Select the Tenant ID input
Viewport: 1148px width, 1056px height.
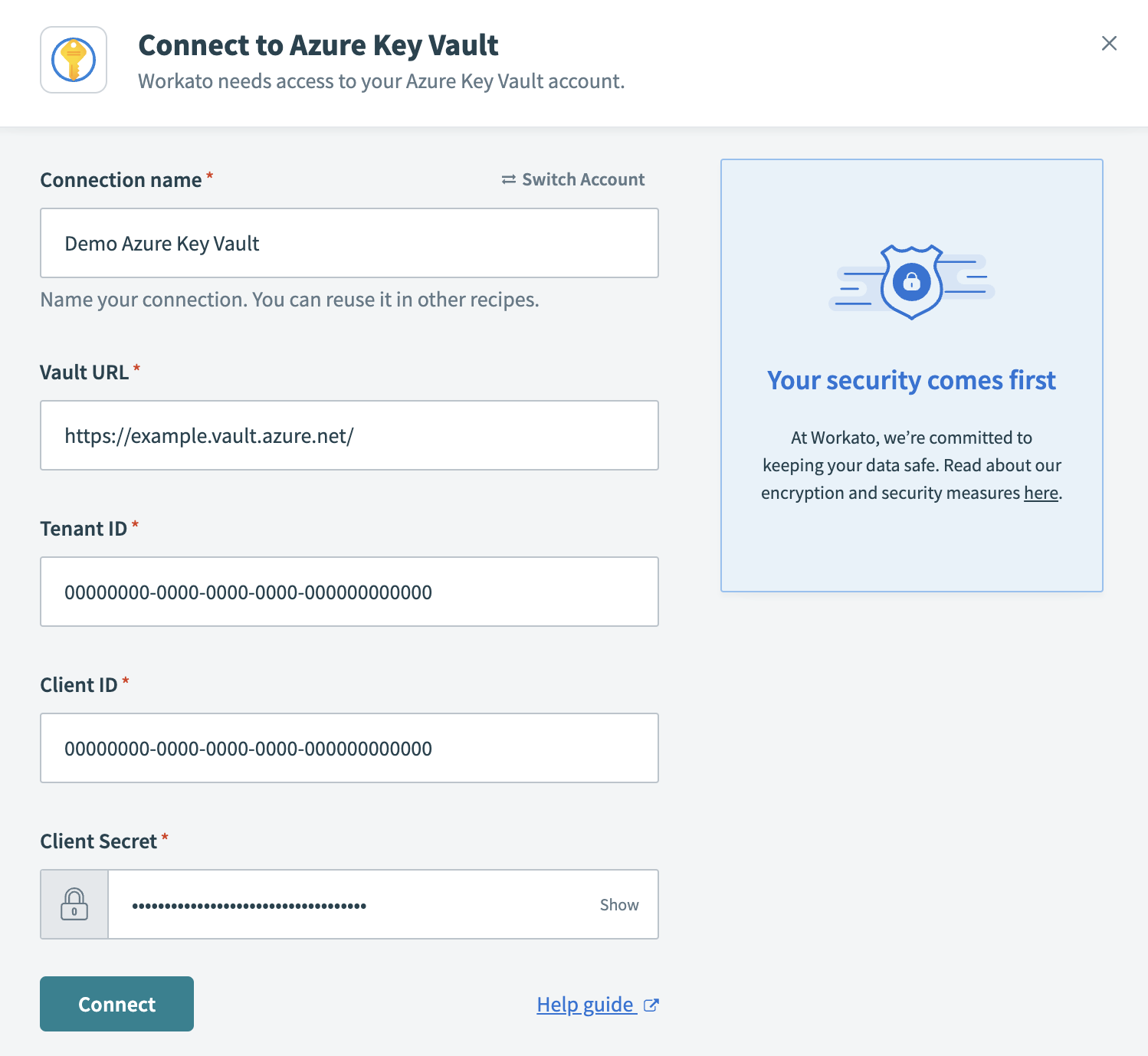point(349,592)
